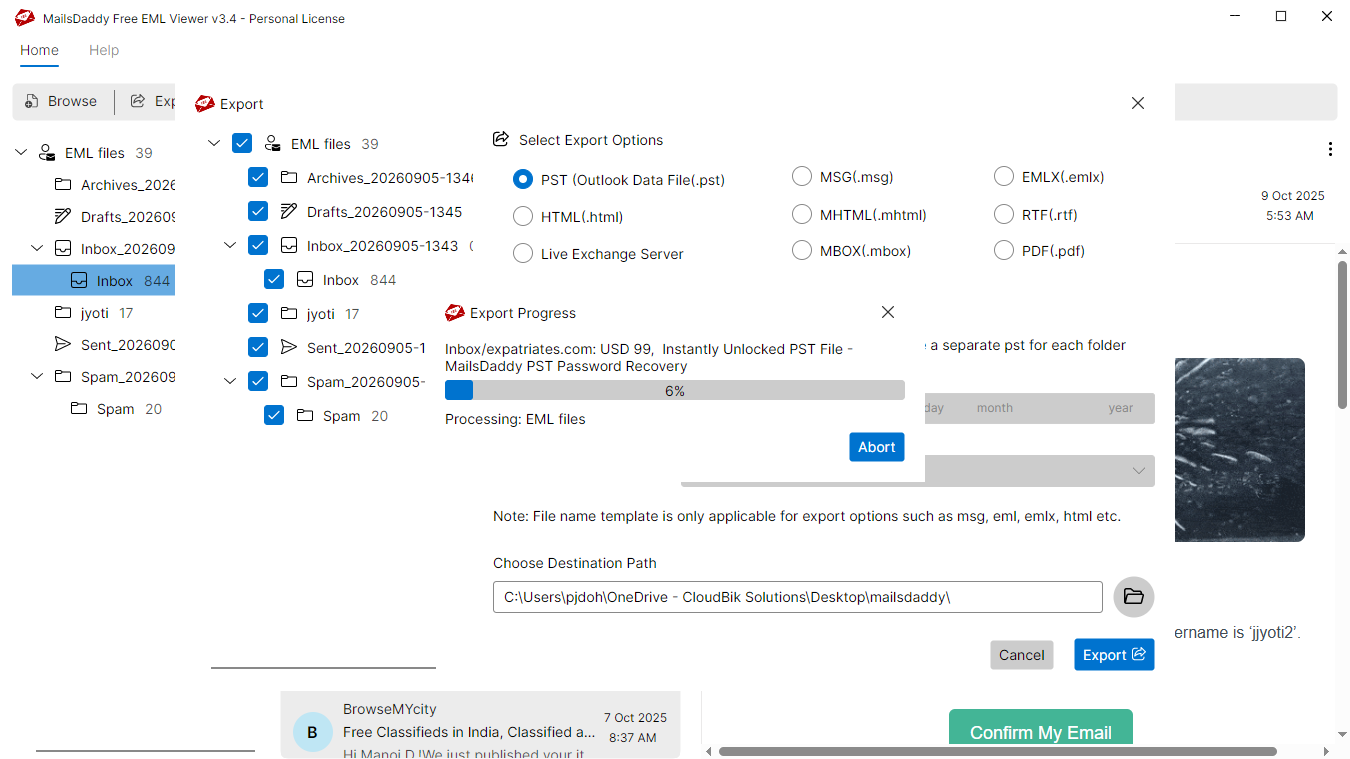
Task: Abort the export process
Action: tap(876, 447)
